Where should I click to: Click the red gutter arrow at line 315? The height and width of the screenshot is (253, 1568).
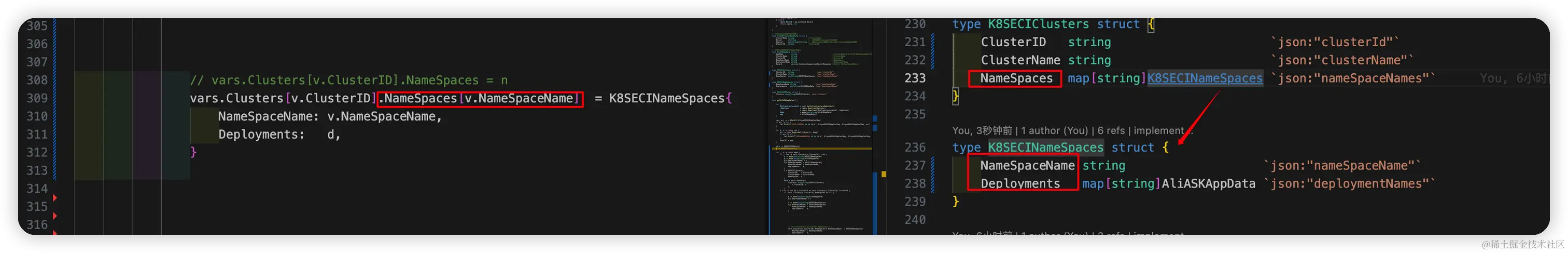[x=55, y=216]
